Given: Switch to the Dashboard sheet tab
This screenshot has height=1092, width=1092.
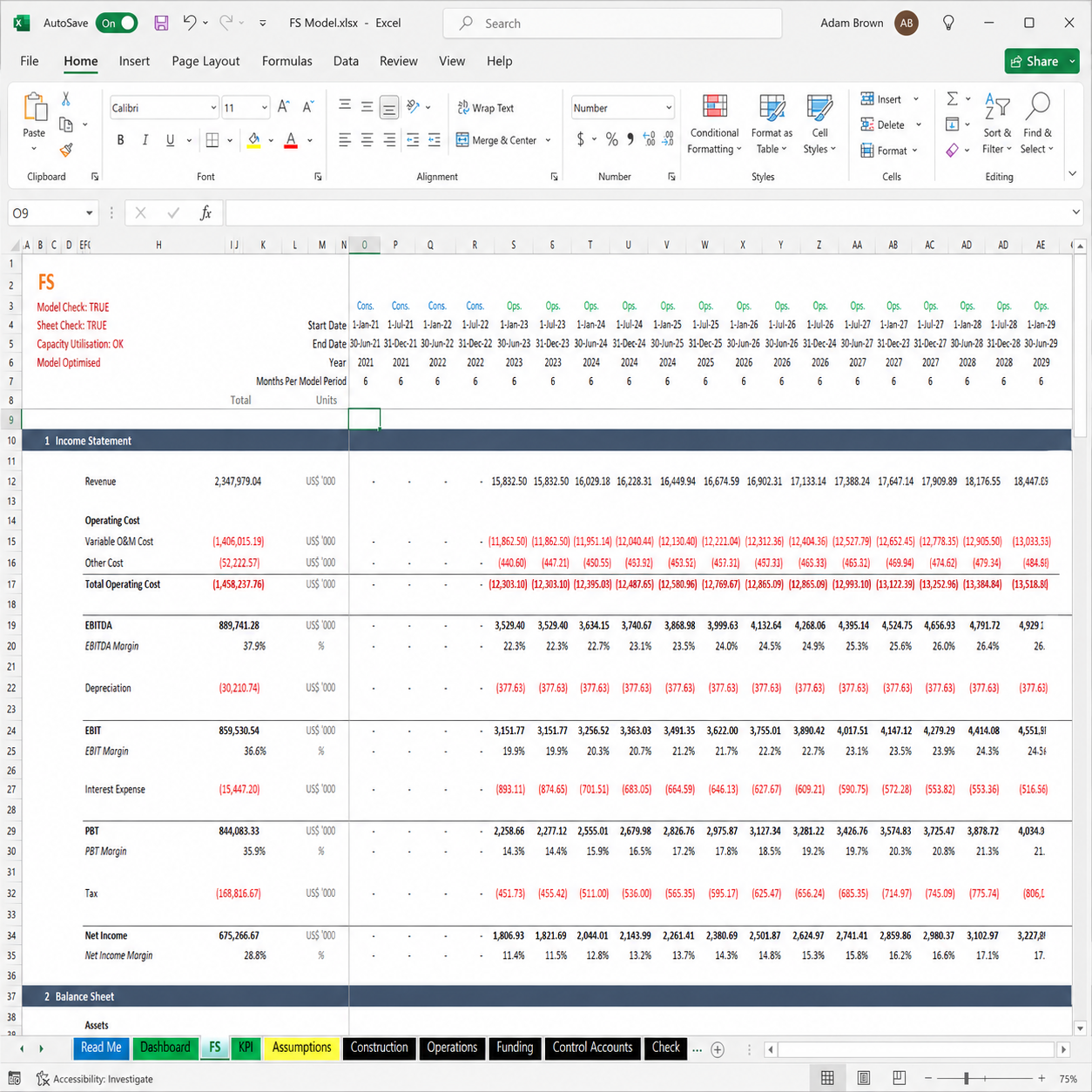Looking at the screenshot, I should 165,1048.
